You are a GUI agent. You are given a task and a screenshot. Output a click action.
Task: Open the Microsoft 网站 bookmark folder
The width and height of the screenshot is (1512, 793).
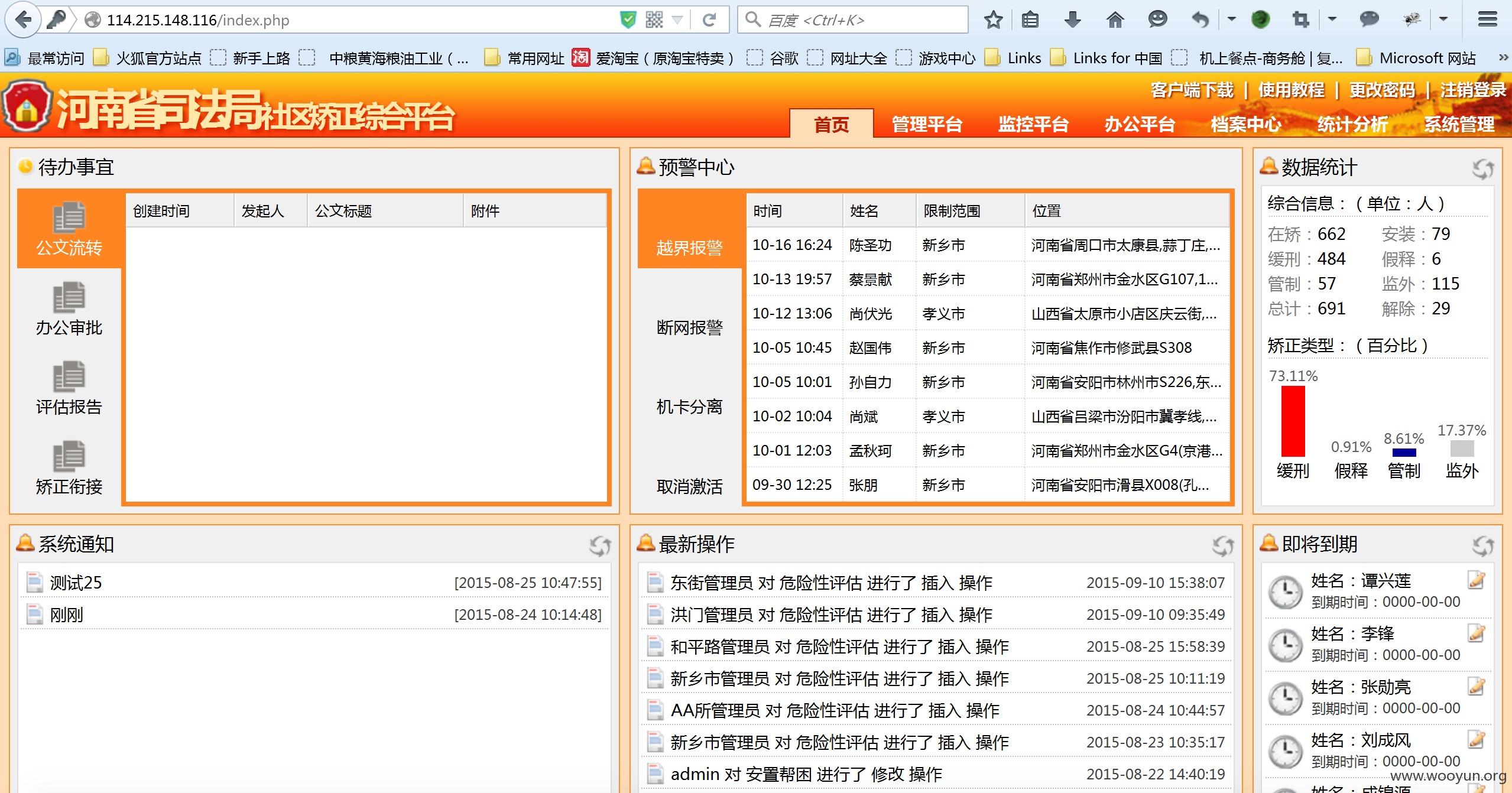click(x=1416, y=58)
